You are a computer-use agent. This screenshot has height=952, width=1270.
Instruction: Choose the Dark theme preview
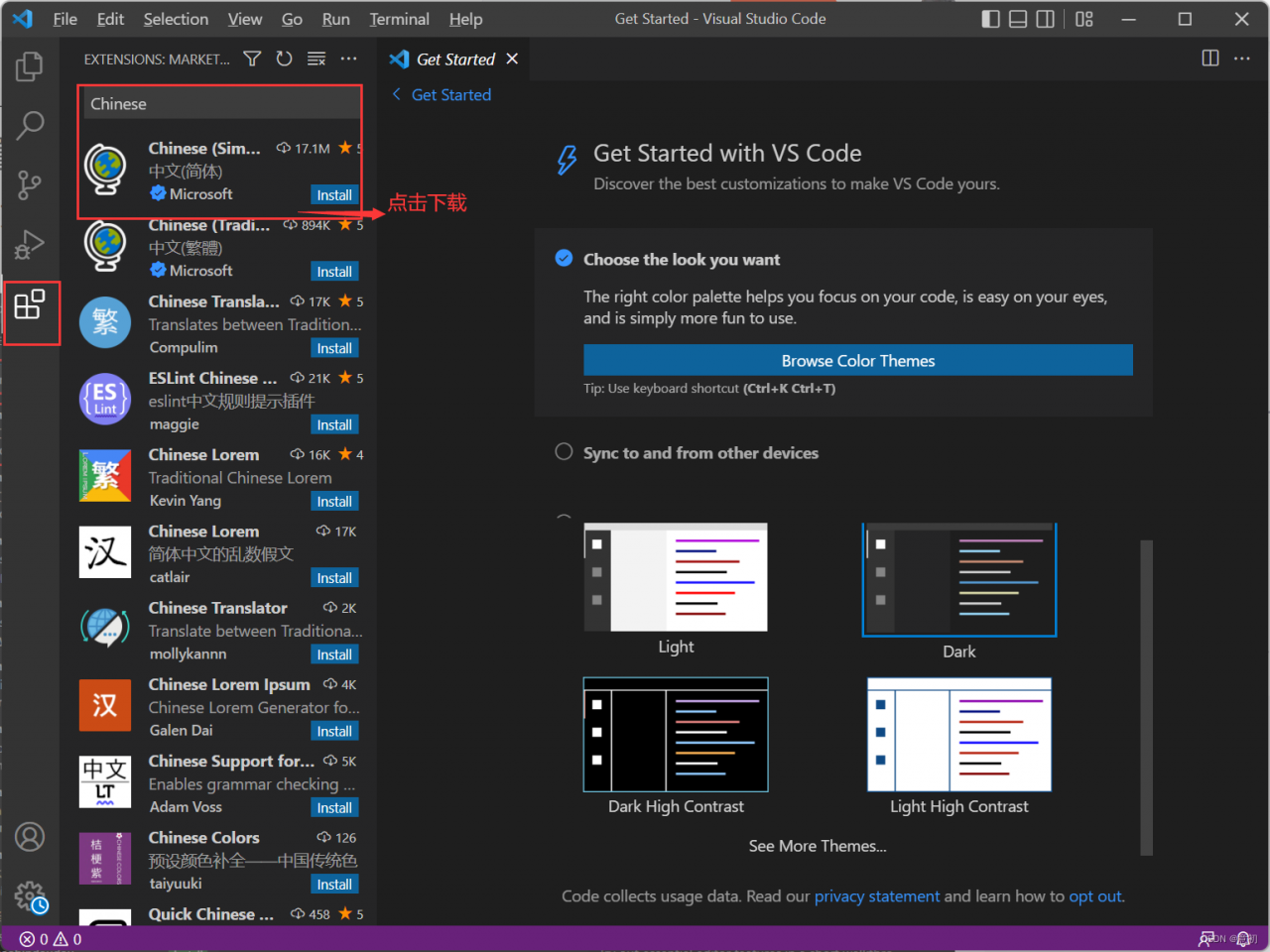point(959,580)
